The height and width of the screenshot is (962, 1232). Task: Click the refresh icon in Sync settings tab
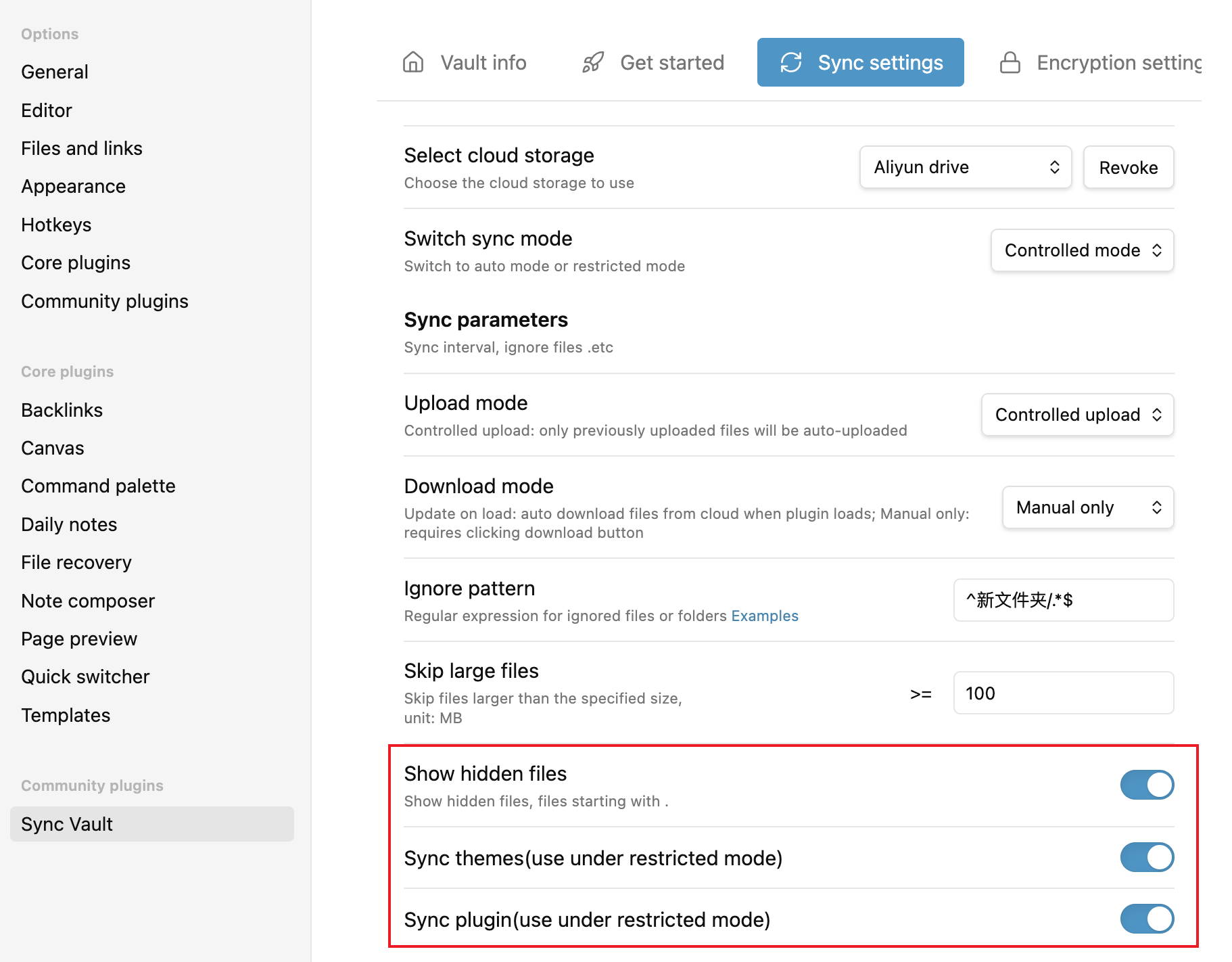point(790,62)
